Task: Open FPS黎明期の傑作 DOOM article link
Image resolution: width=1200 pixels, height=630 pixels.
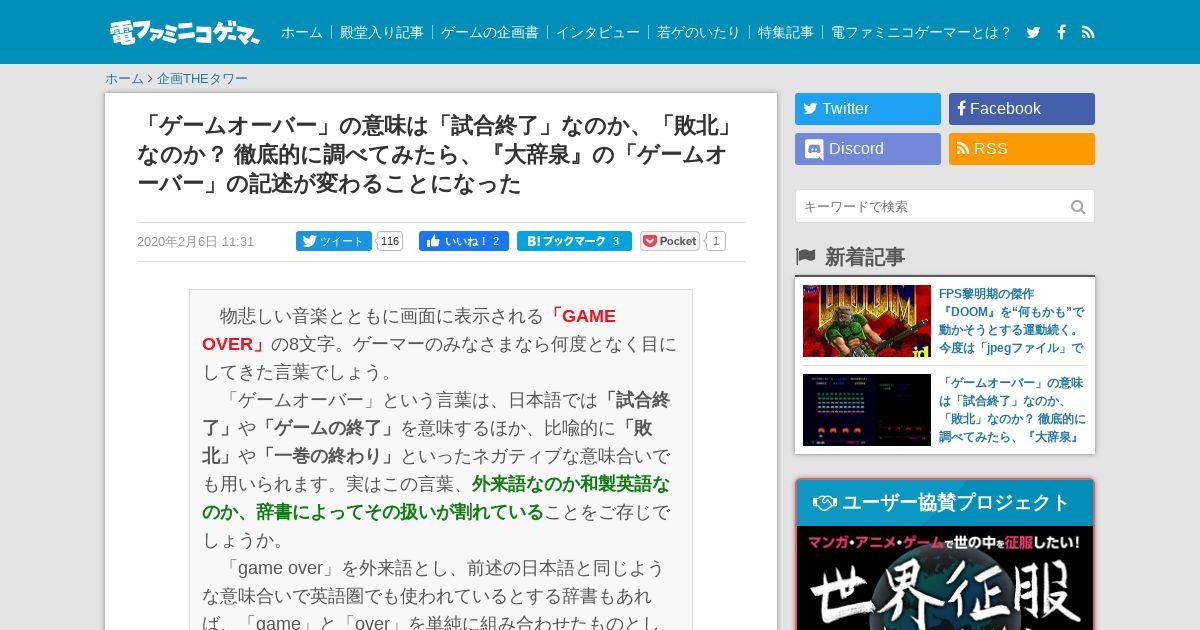Action: pos(1012,321)
